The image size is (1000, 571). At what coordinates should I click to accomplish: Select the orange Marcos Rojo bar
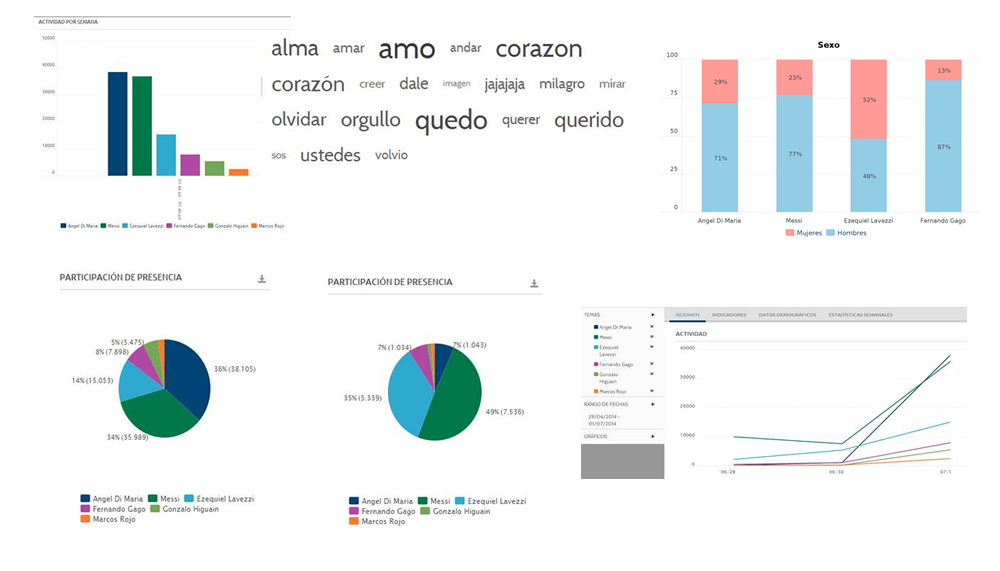(x=239, y=172)
